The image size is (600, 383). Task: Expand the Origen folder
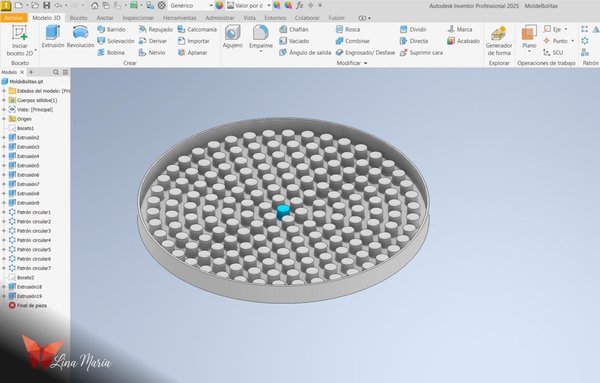[4, 119]
